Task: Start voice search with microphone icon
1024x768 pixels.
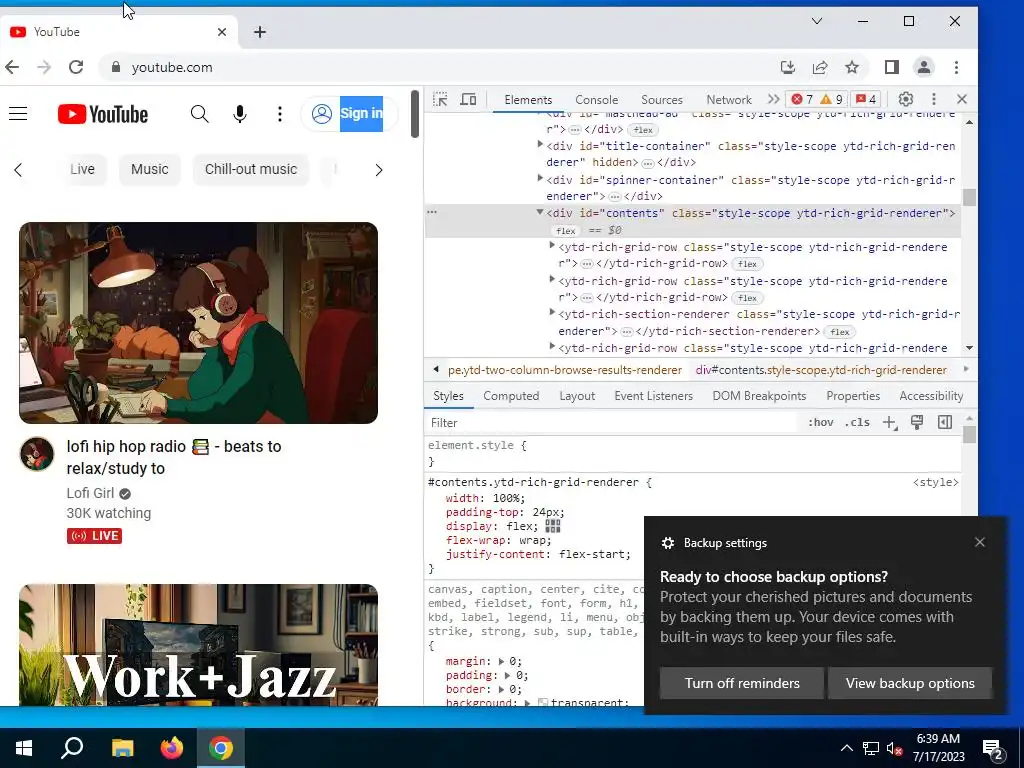Action: tap(240, 114)
